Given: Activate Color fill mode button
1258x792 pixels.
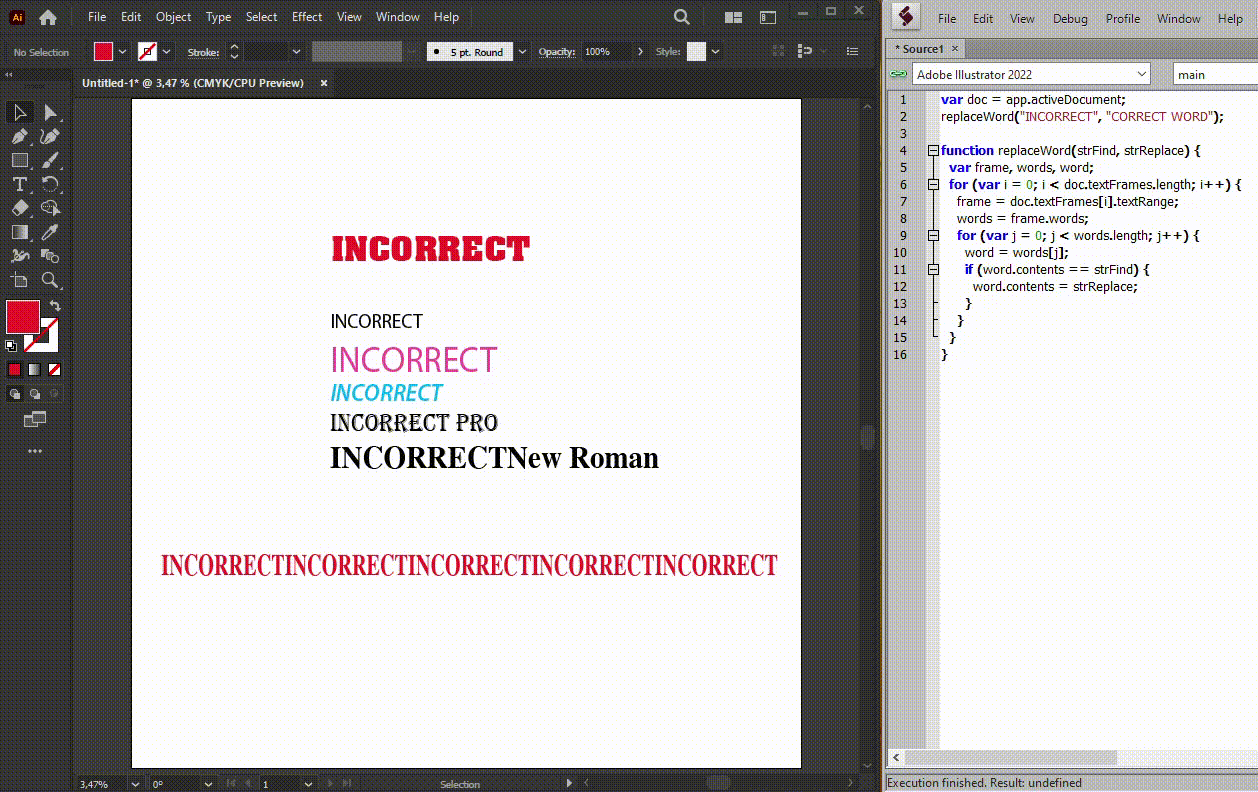Looking at the screenshot, I should 14,369.
